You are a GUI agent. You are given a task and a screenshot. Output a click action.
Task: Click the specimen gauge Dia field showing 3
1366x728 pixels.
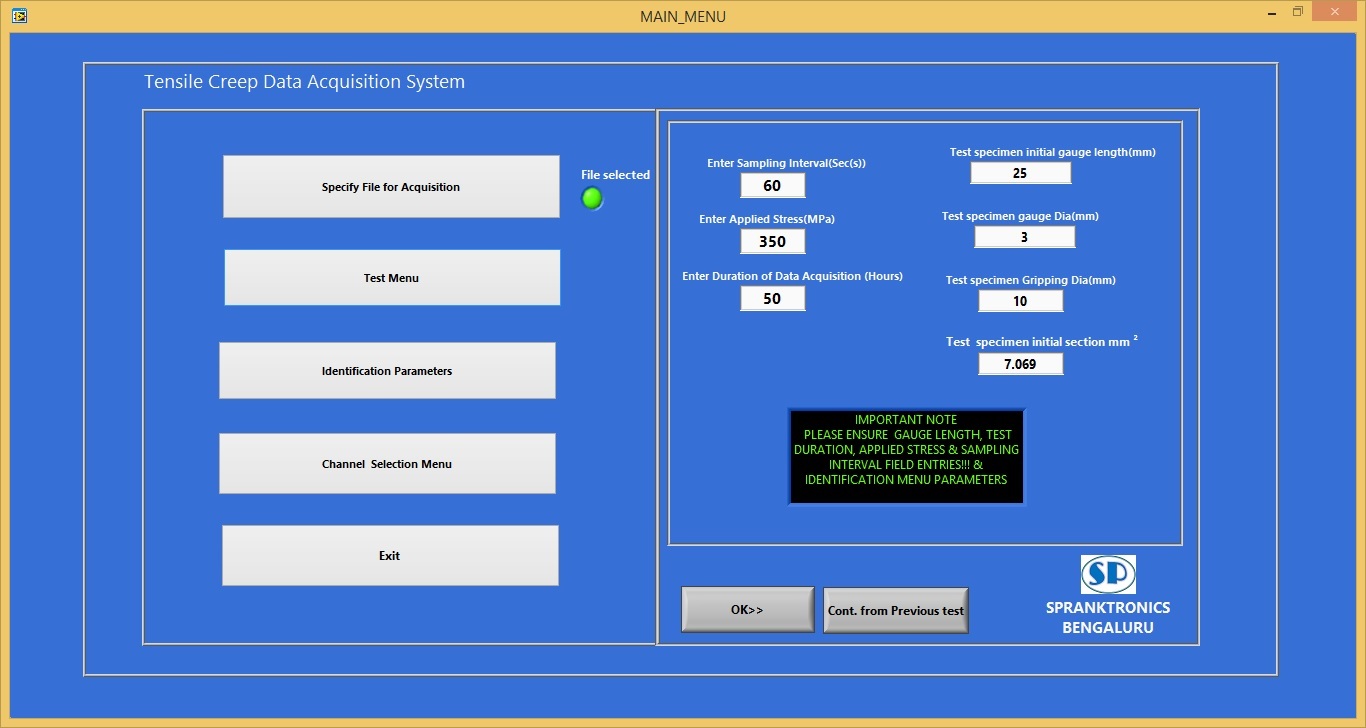[x=1024, y=236]
